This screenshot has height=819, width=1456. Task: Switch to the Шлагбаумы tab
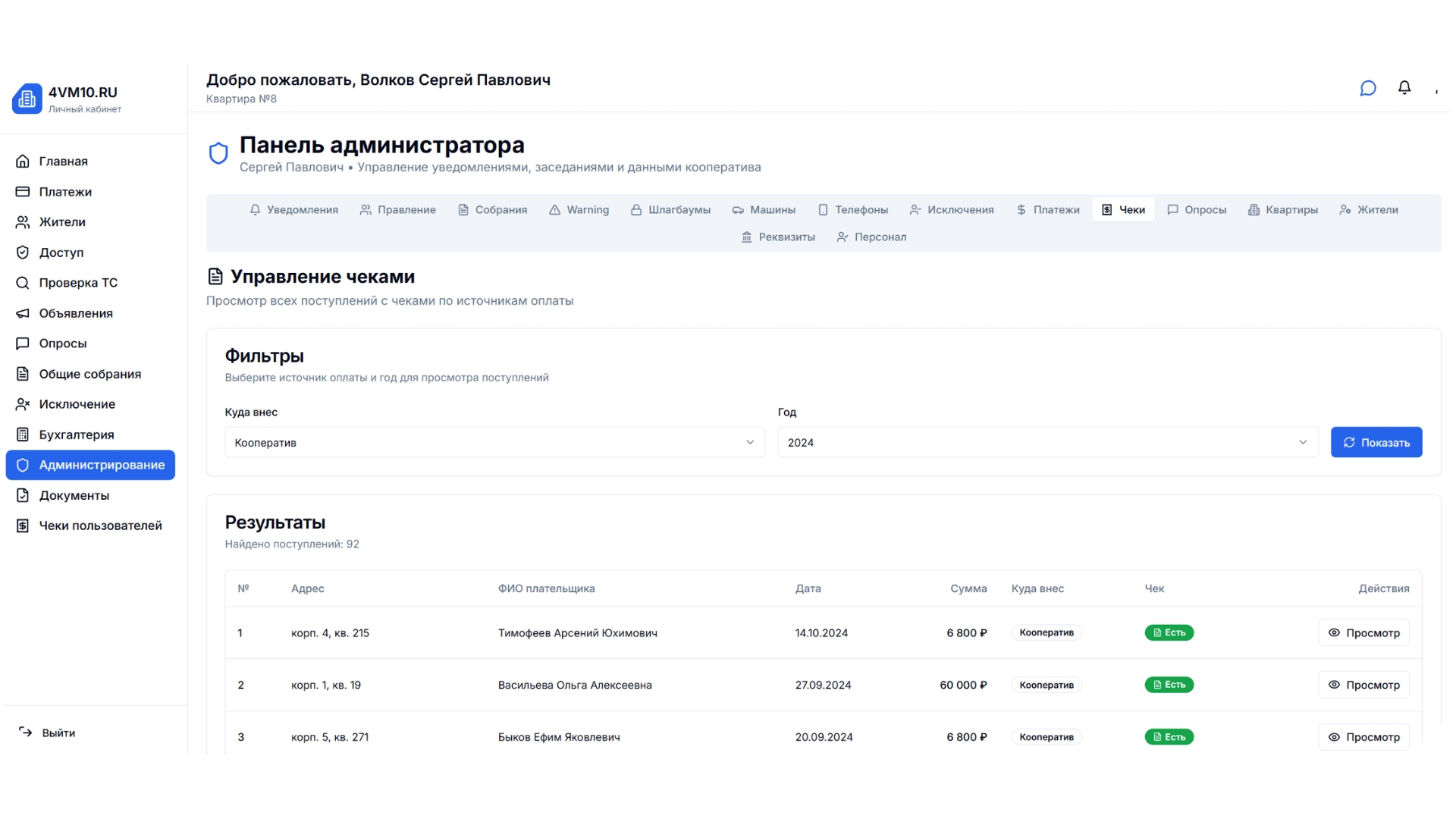pyautogui.click(x=670, y=210)
